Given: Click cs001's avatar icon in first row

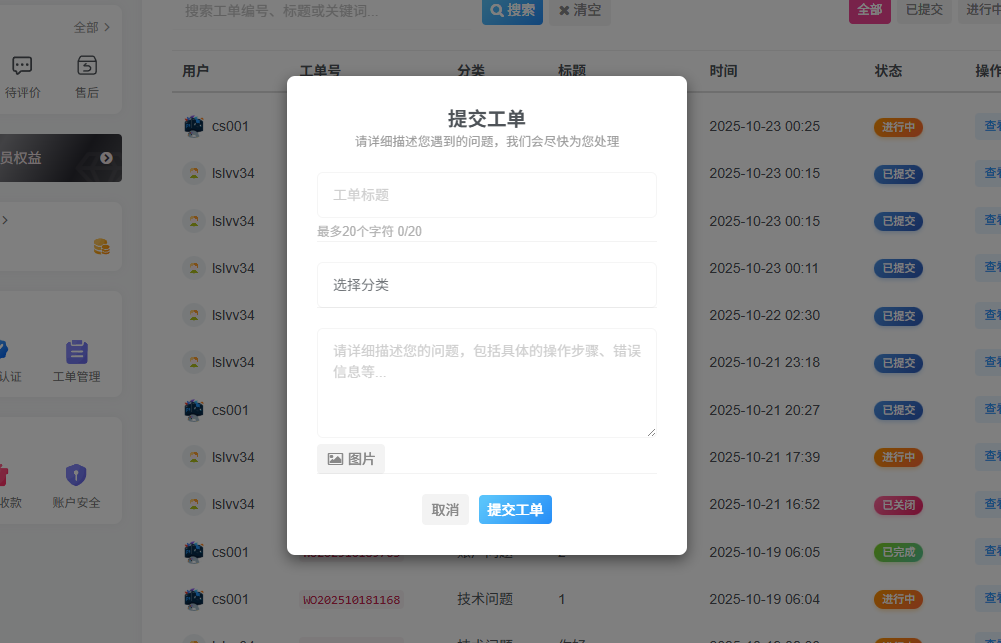Looking at the screenshot, I should (x=193, y=126).
